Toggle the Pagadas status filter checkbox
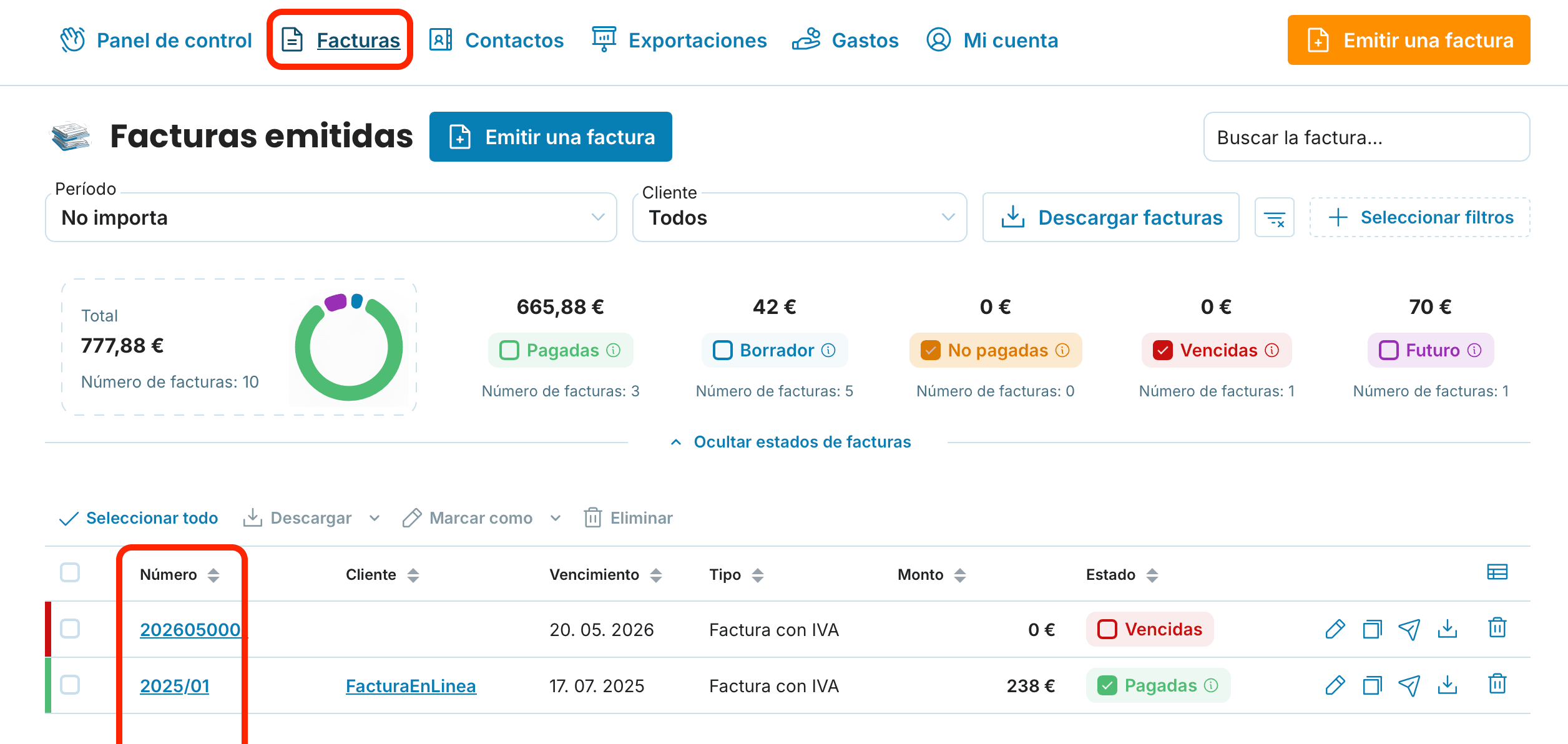Viewport: 1568px width, 744px height. pyautogui.click(x=509, y=350)
